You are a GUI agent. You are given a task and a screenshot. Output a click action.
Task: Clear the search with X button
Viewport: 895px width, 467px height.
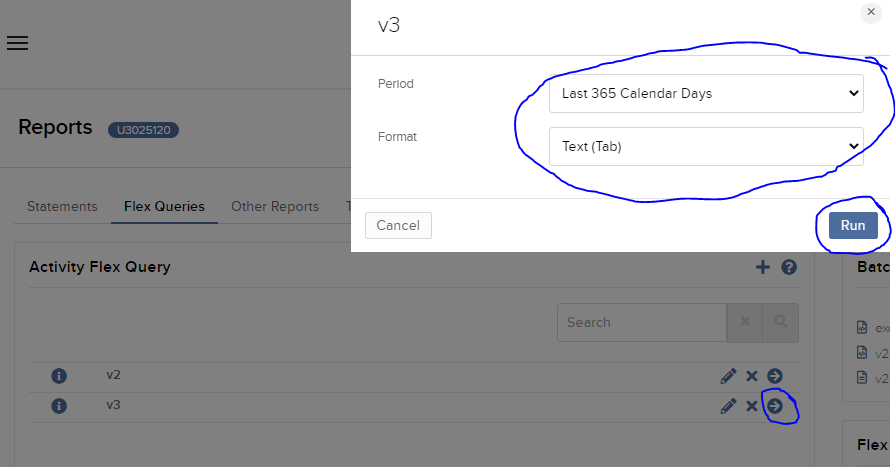tap(744, 322)
